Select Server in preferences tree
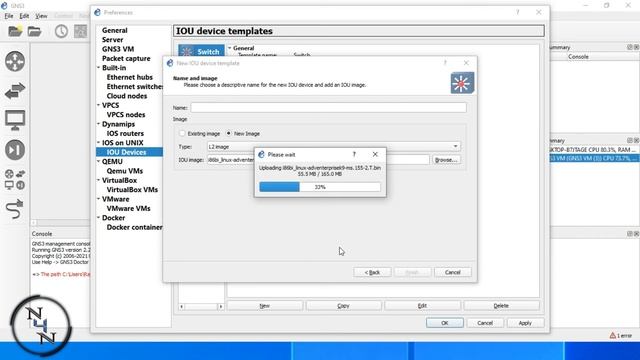640x360 pixels. [113, 40]
